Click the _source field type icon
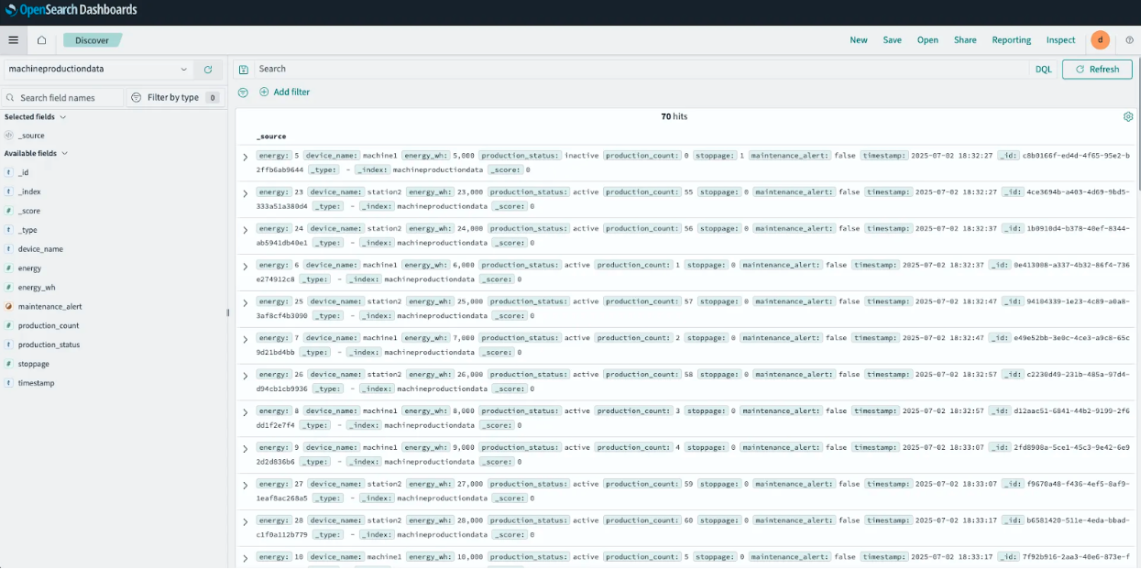The image size is (1141, 571). 9,135
